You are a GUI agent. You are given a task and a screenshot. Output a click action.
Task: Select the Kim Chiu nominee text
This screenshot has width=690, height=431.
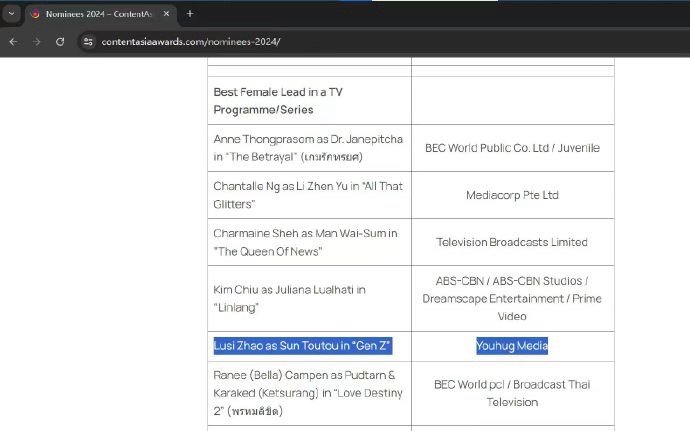tap(290, 298)
